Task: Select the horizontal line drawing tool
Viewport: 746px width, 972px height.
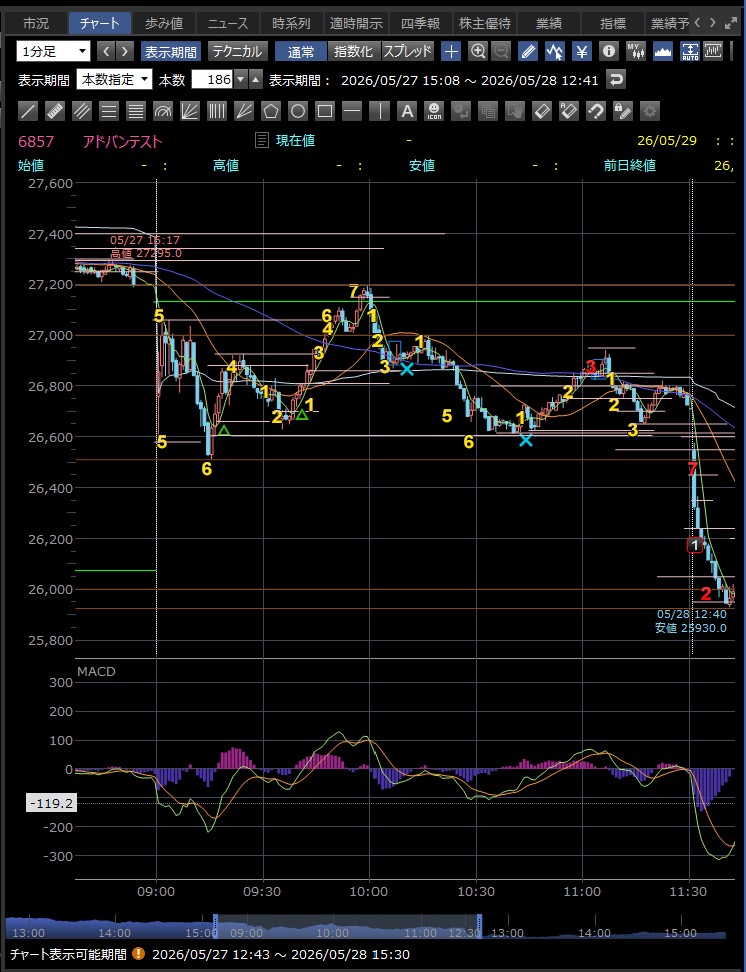Action: pyautogui.click(x=352, y=112)
